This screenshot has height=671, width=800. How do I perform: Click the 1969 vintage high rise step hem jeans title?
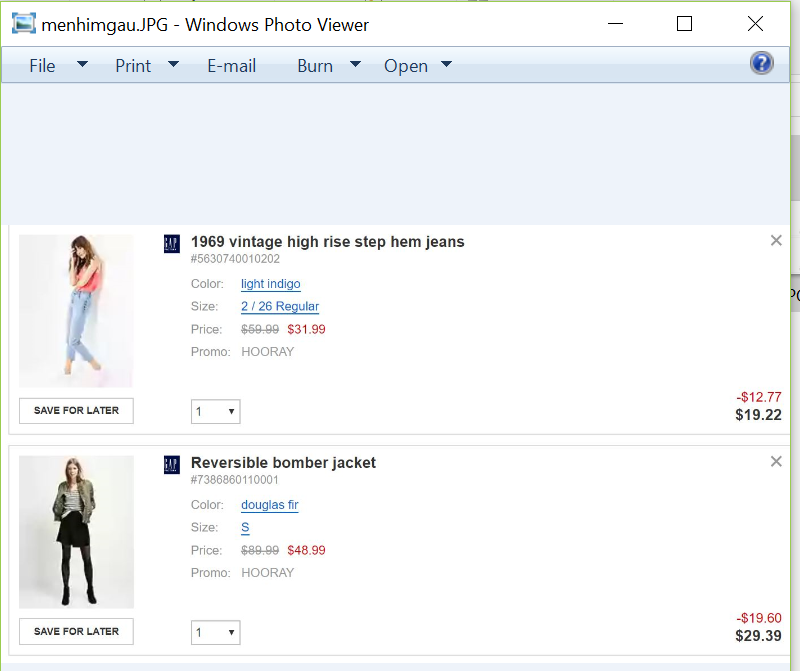click(328, 241)
